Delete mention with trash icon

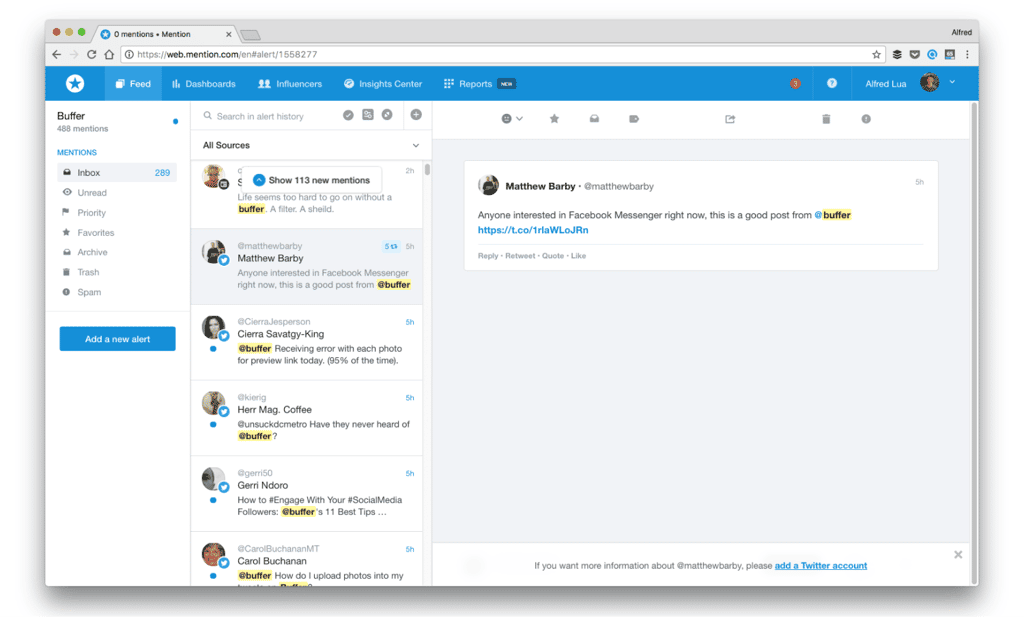coord(826,119)
